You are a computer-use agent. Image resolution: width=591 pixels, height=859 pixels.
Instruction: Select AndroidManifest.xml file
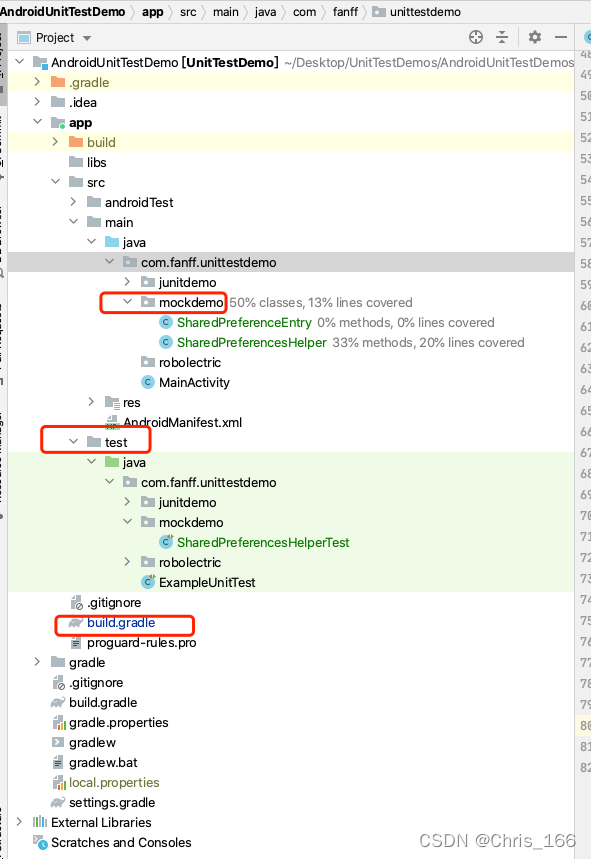182,422
